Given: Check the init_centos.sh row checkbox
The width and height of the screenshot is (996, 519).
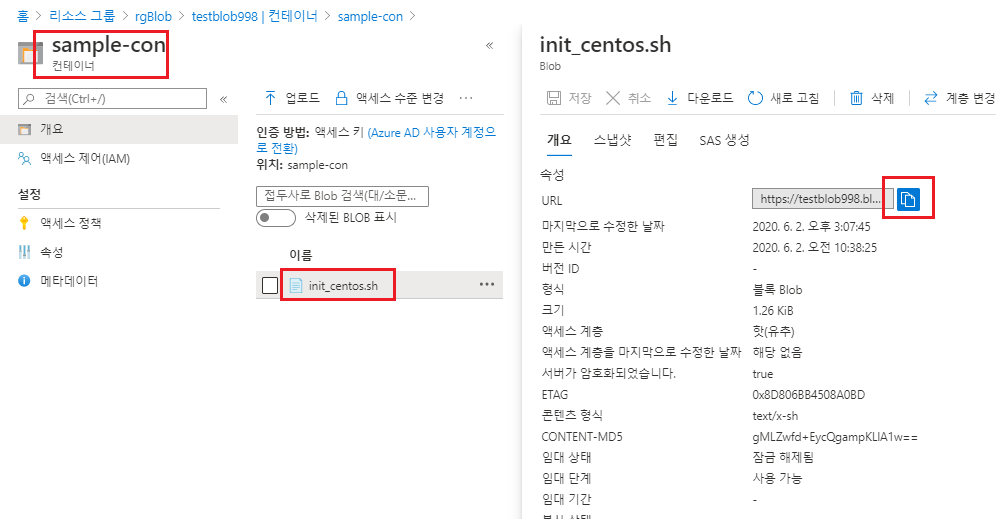Looking at the screenshot, I should point(270,285).
